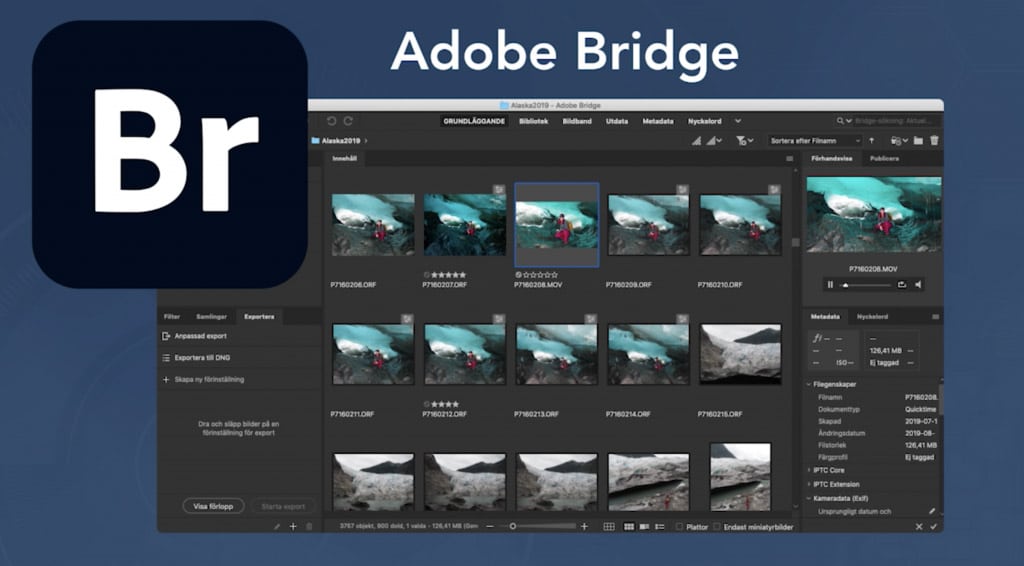Click the rotate counterclockwise arrow icon

point(332,121)
